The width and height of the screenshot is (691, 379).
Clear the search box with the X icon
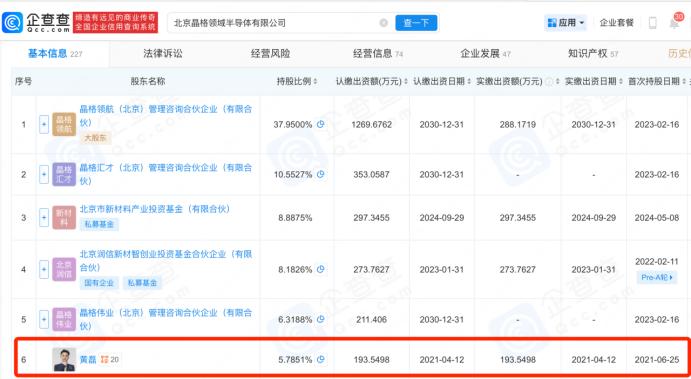pos(383,23)
